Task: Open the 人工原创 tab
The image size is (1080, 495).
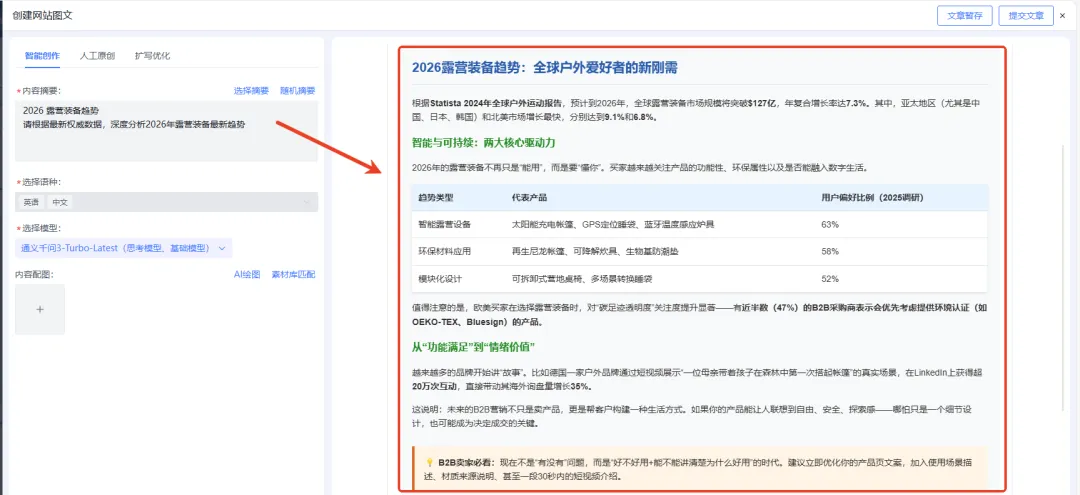Action: (97, 56)
